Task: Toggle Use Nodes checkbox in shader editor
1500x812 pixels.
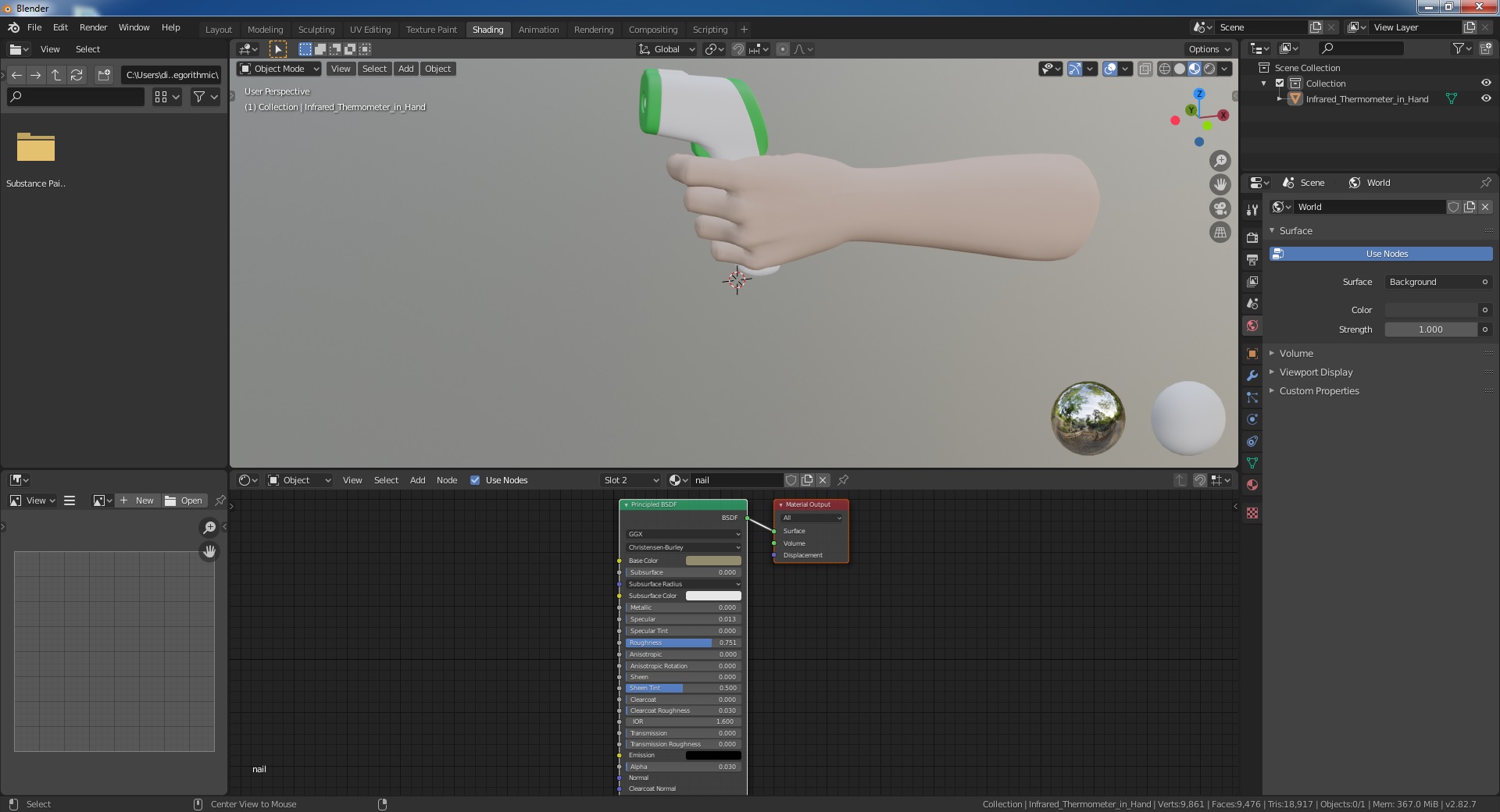Action: click(x=475, y=480)
